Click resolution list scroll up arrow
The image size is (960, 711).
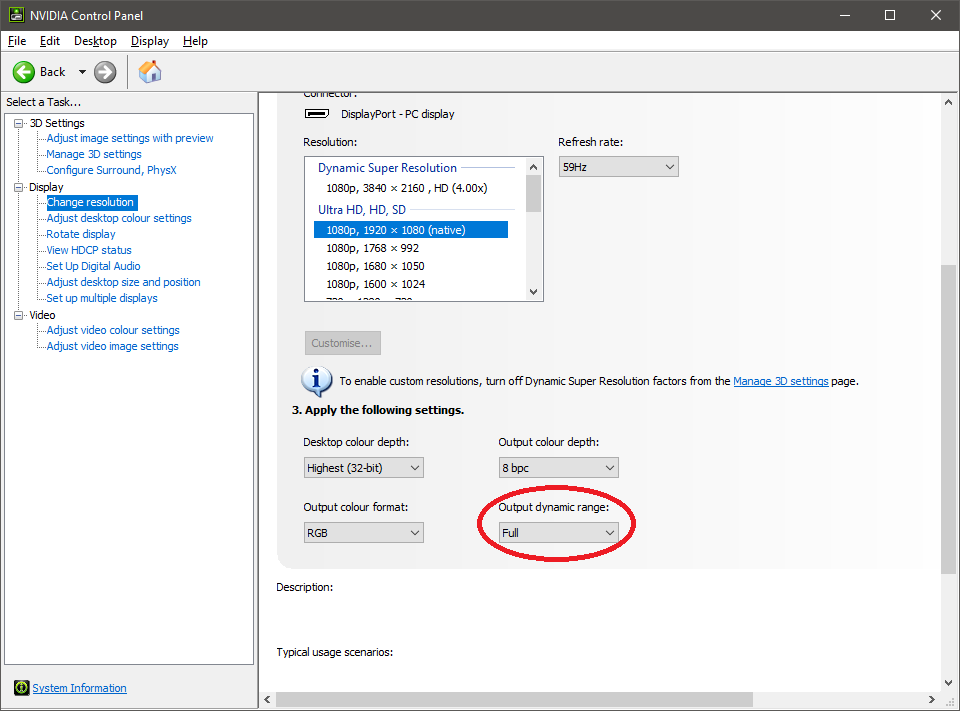click(533, 167)
